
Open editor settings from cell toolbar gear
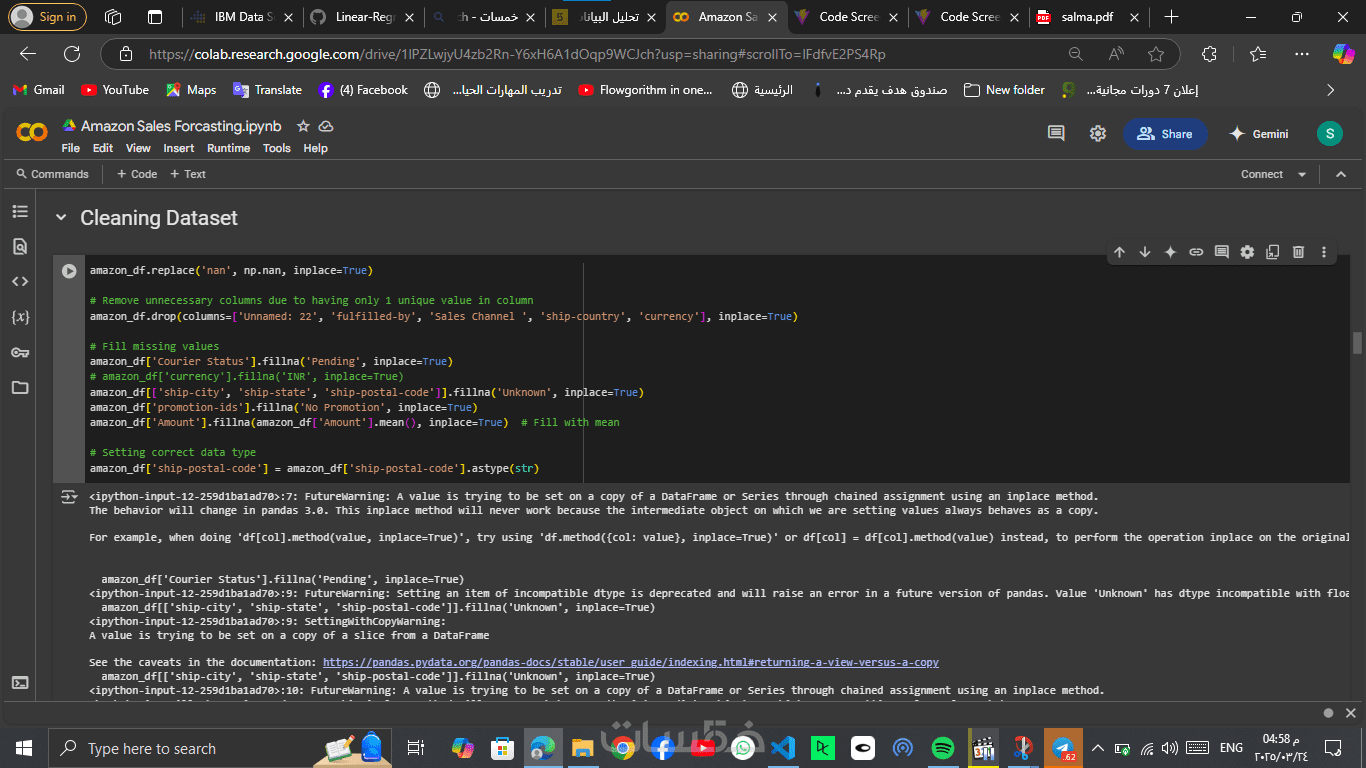[x=1247, y=252]
